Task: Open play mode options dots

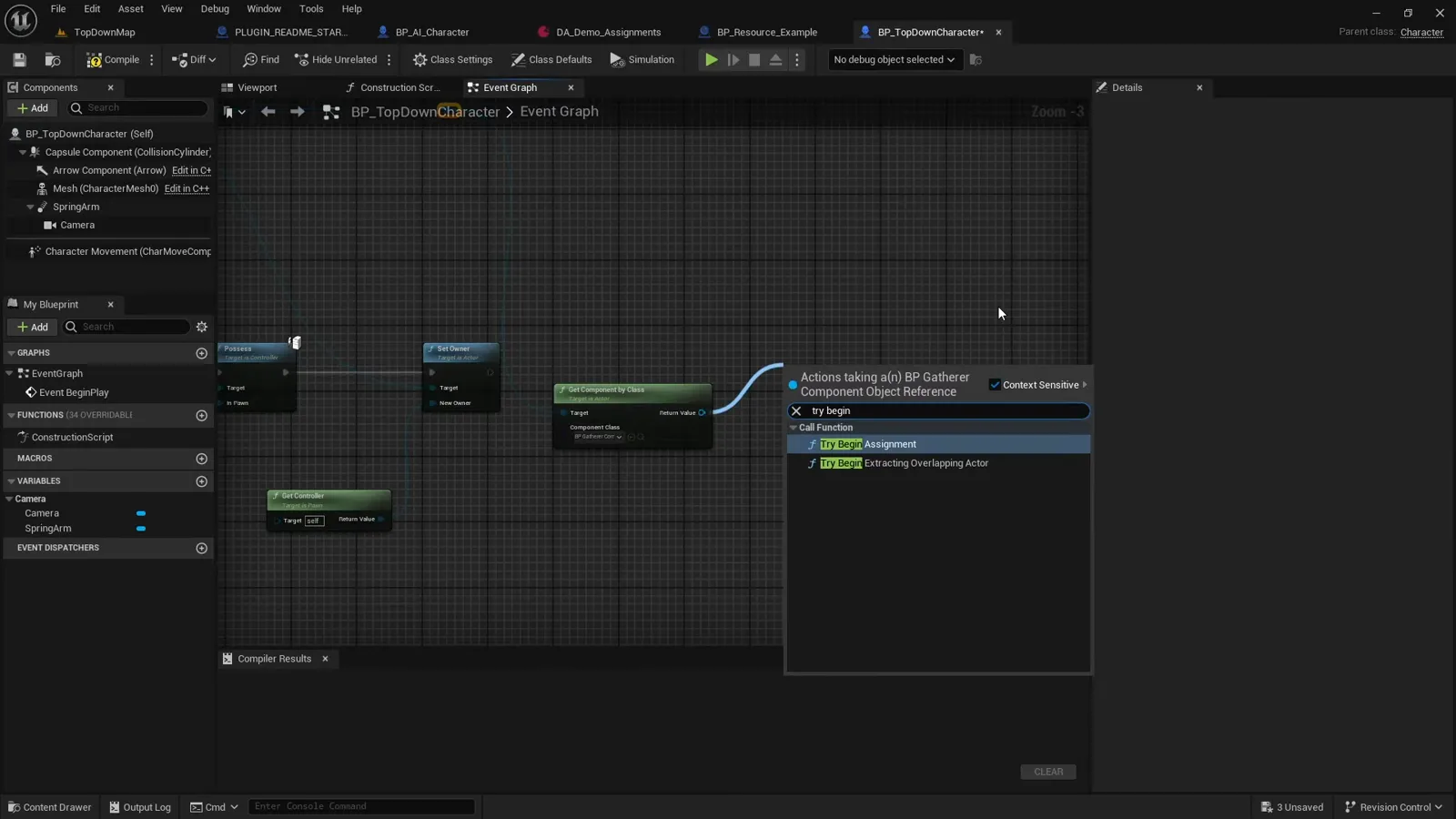Action: click(797, 60)
